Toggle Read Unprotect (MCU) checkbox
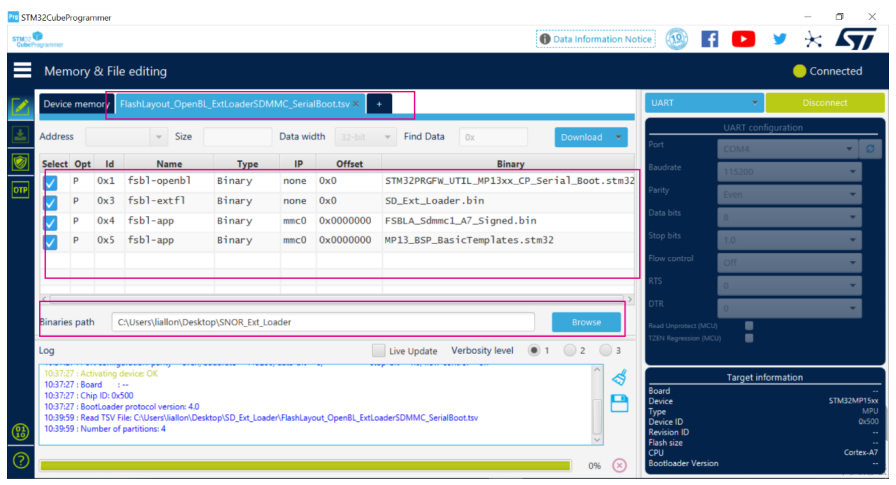Viewport: 896px width, 485px height. (749, 326)
